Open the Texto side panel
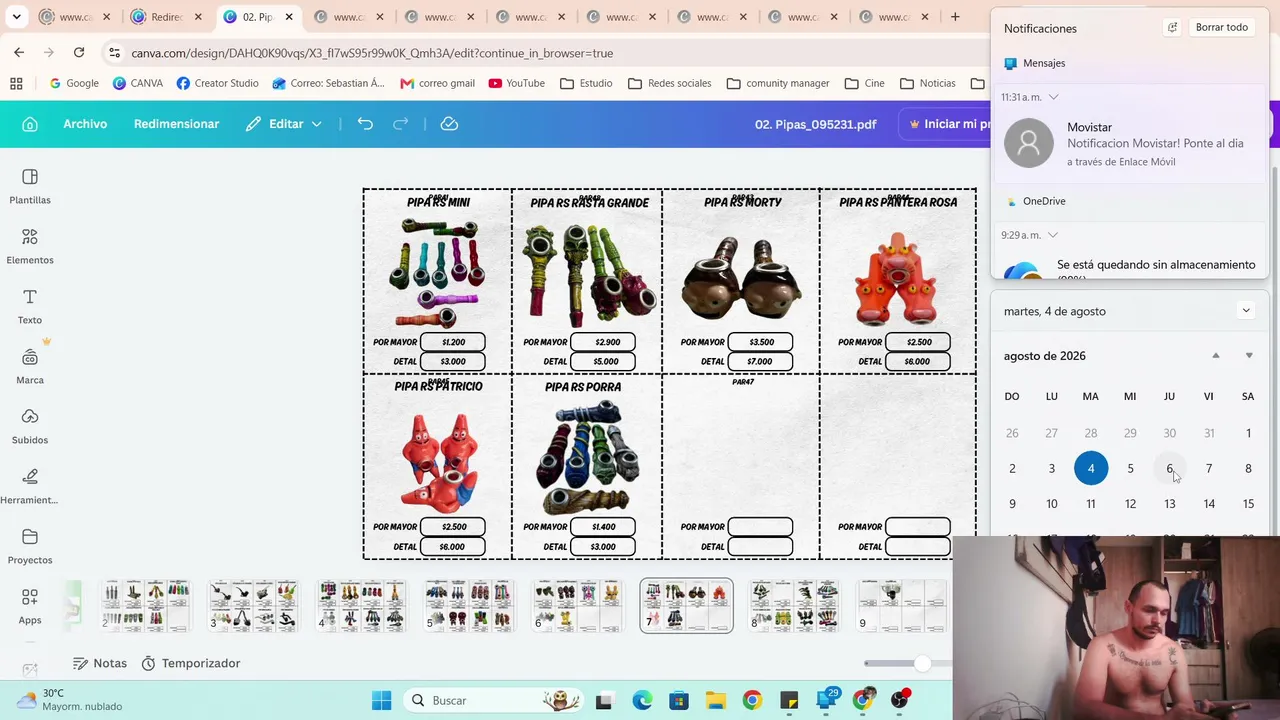Screen dimensions: 1280x720 (30, 306)
